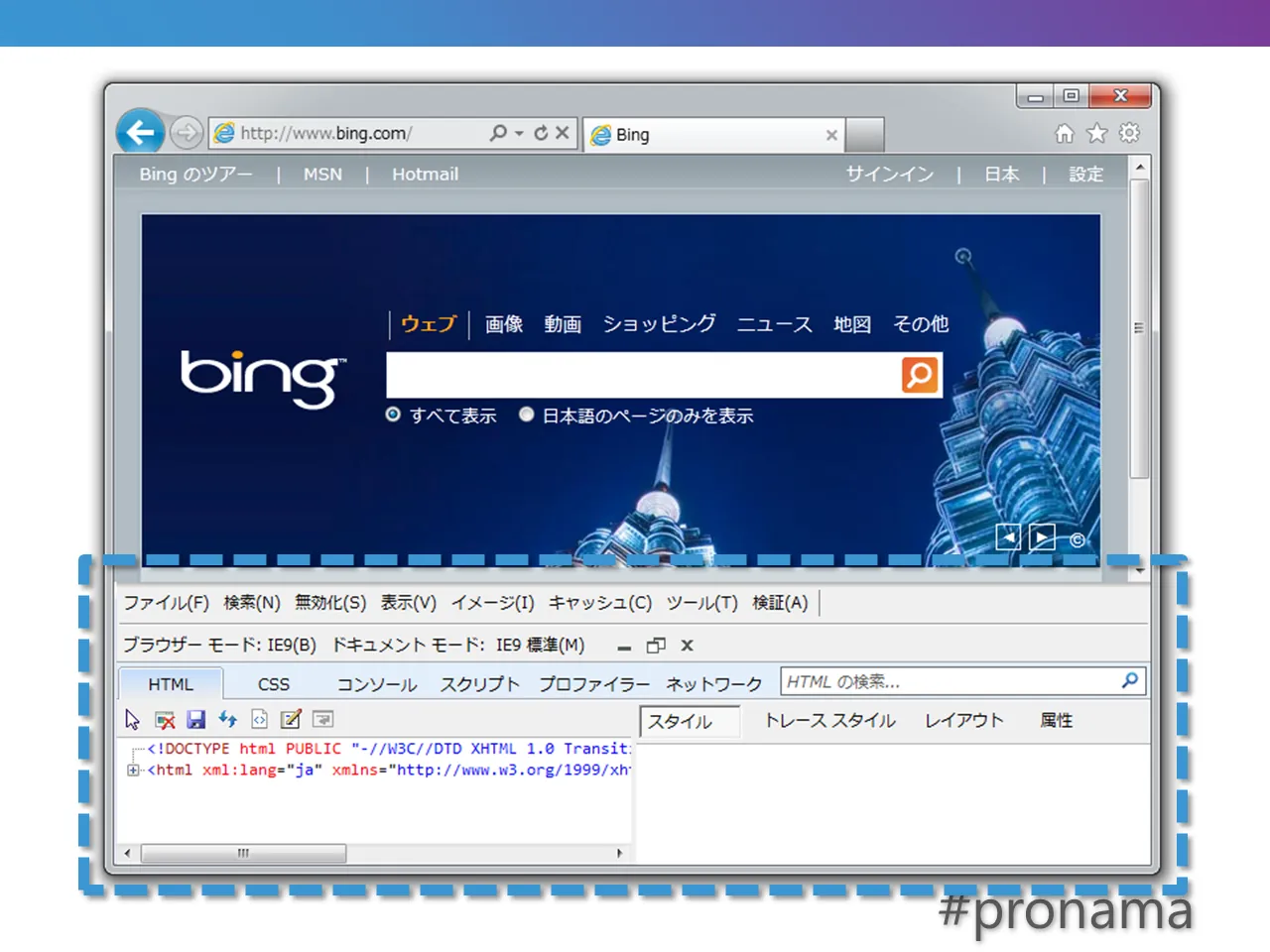The width and height of the screenshot is (1270, 952).
Task: Open the キャッシュ(C) menu
Action: 600,603
